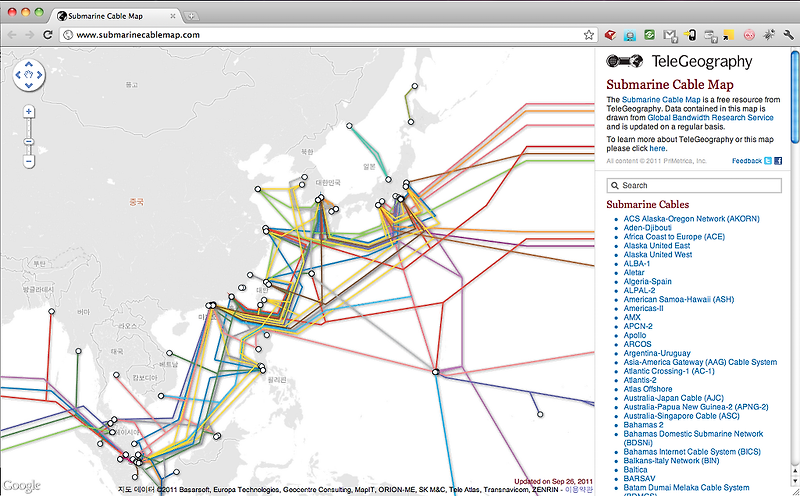
Task: Select the Algeria-Spain cable
Action: click(x=647, y=281)
